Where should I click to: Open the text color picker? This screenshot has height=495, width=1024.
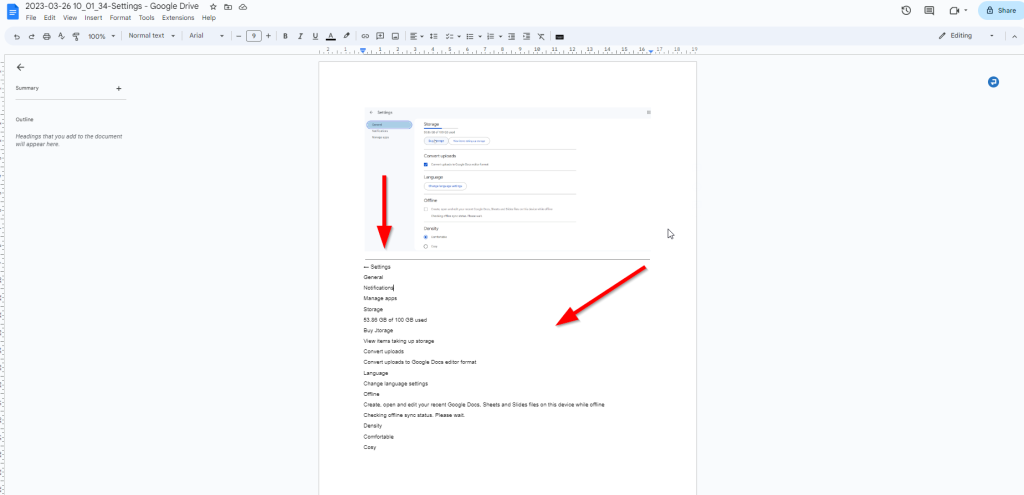coord(331,36)
